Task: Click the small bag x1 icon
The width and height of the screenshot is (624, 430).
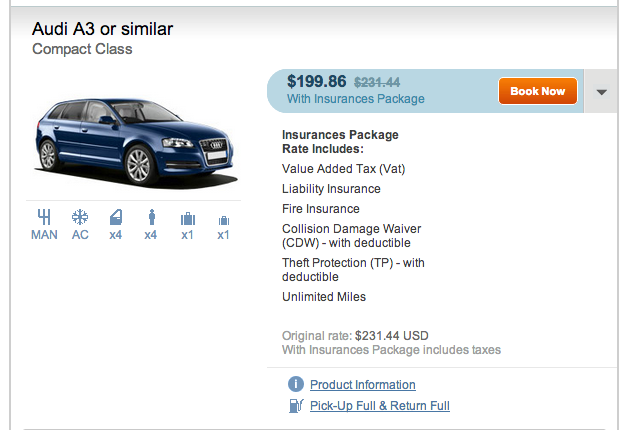Action: click(224, 220)
